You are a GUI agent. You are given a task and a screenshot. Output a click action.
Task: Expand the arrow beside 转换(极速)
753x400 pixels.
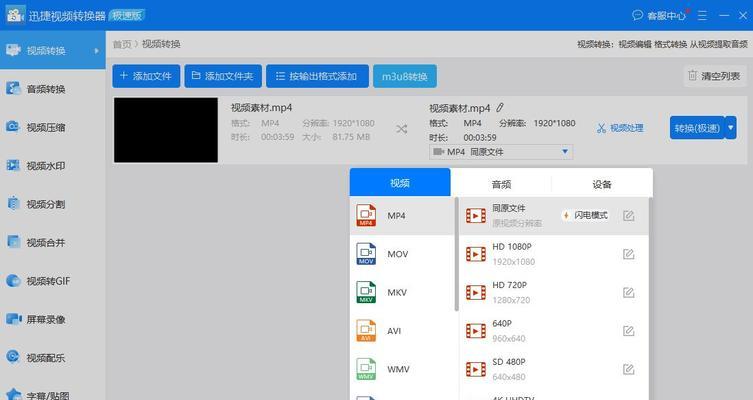(730, 128)
